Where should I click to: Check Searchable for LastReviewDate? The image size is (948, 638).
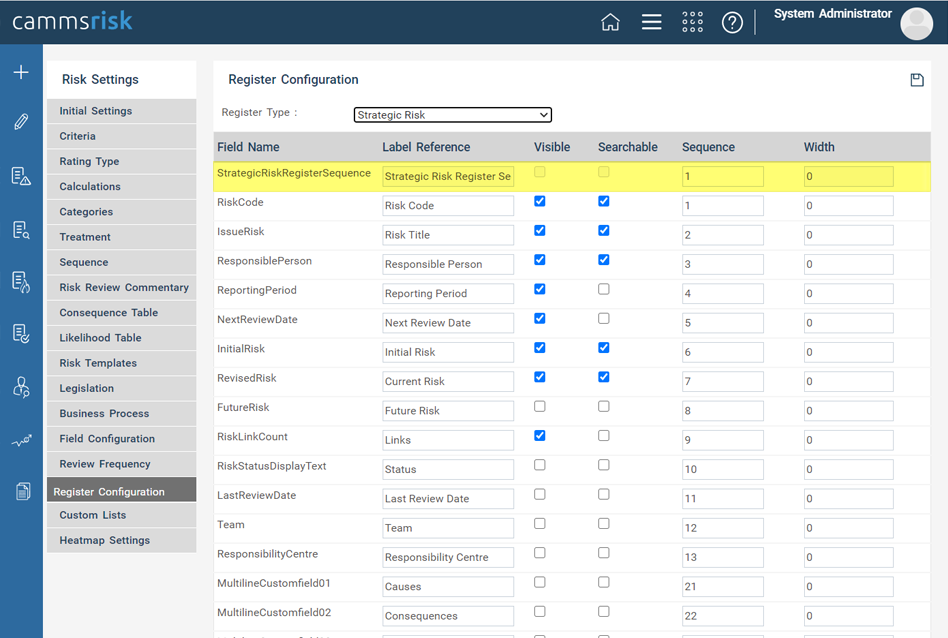[x=603, y=494]
